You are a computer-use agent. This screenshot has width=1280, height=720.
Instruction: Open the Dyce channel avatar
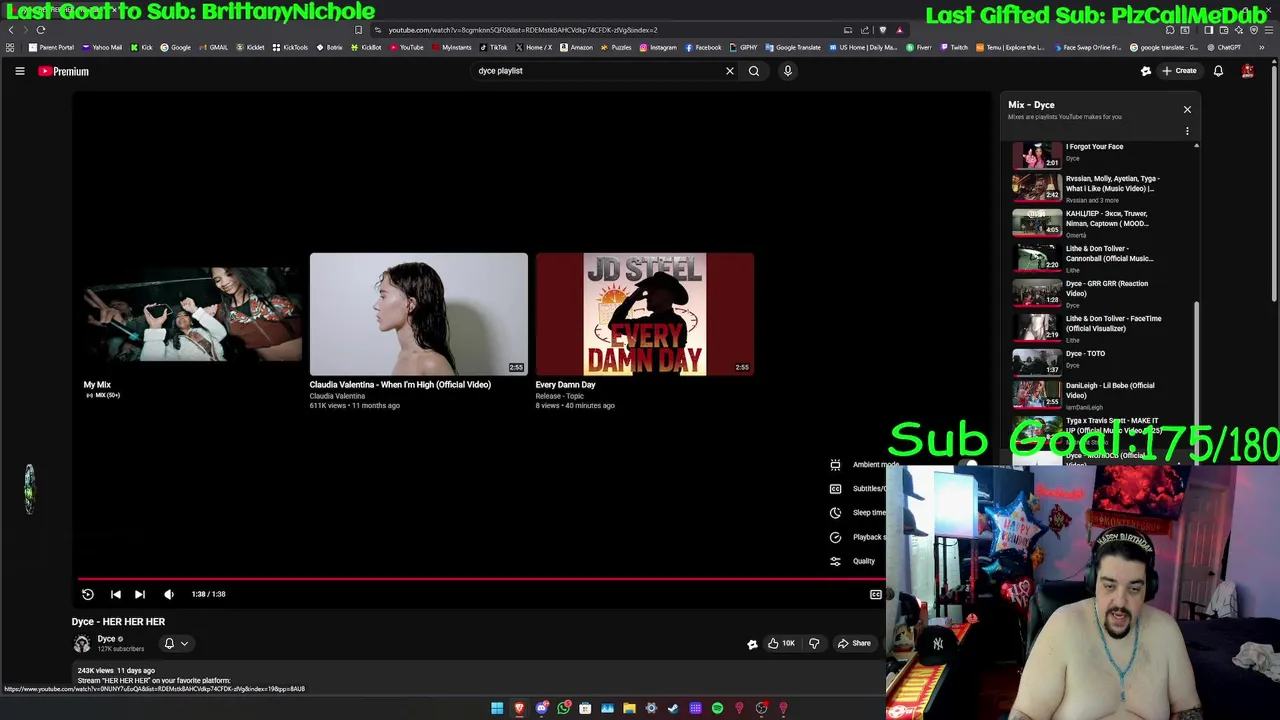81,643
